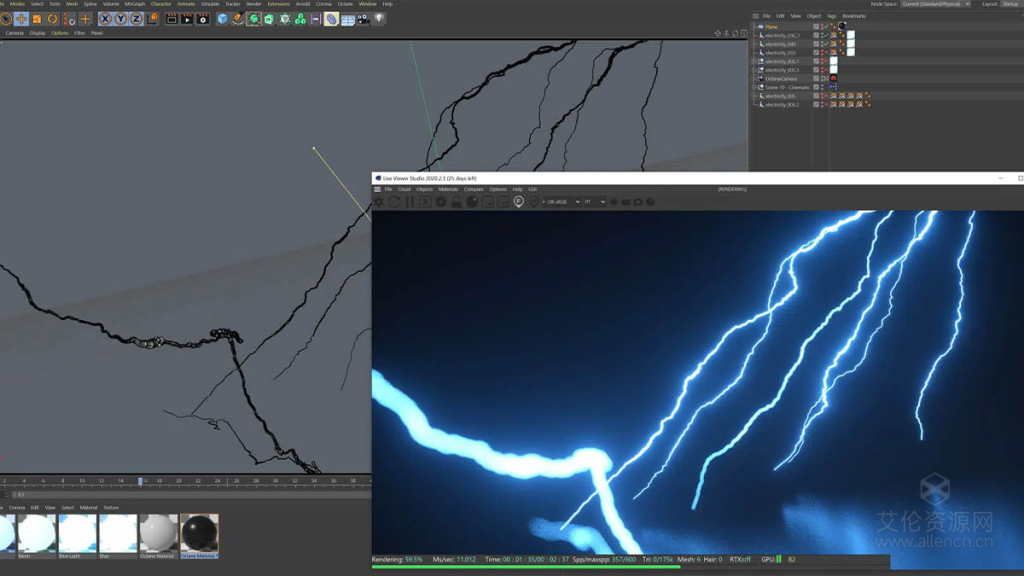Image resolution: width=1024 pixels, height=576 pixels.
Task: Open viewport Display menu
Action: pyautogui.click(x=37, y=33)
